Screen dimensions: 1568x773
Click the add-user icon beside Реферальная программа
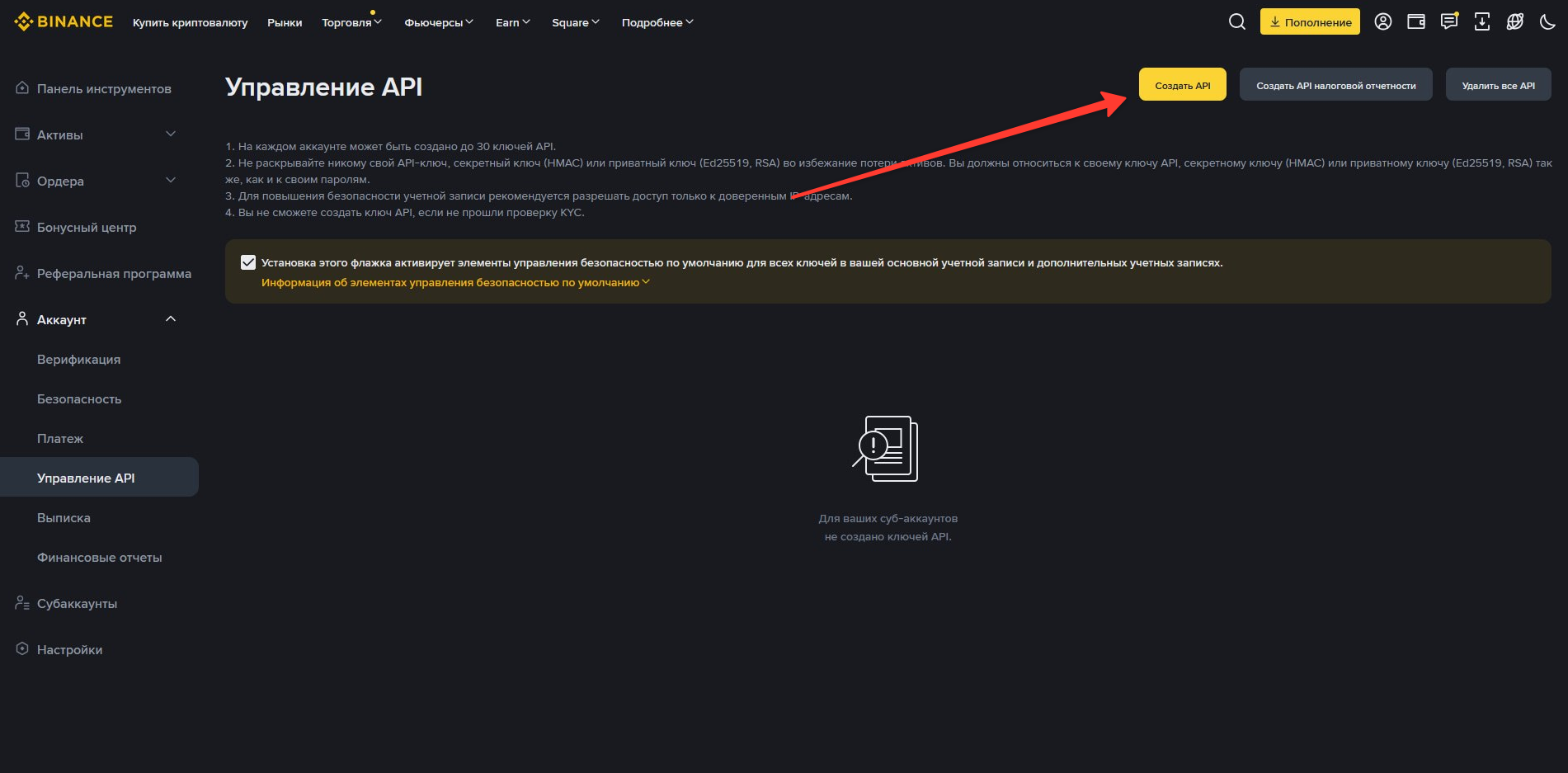click(22, 272)
